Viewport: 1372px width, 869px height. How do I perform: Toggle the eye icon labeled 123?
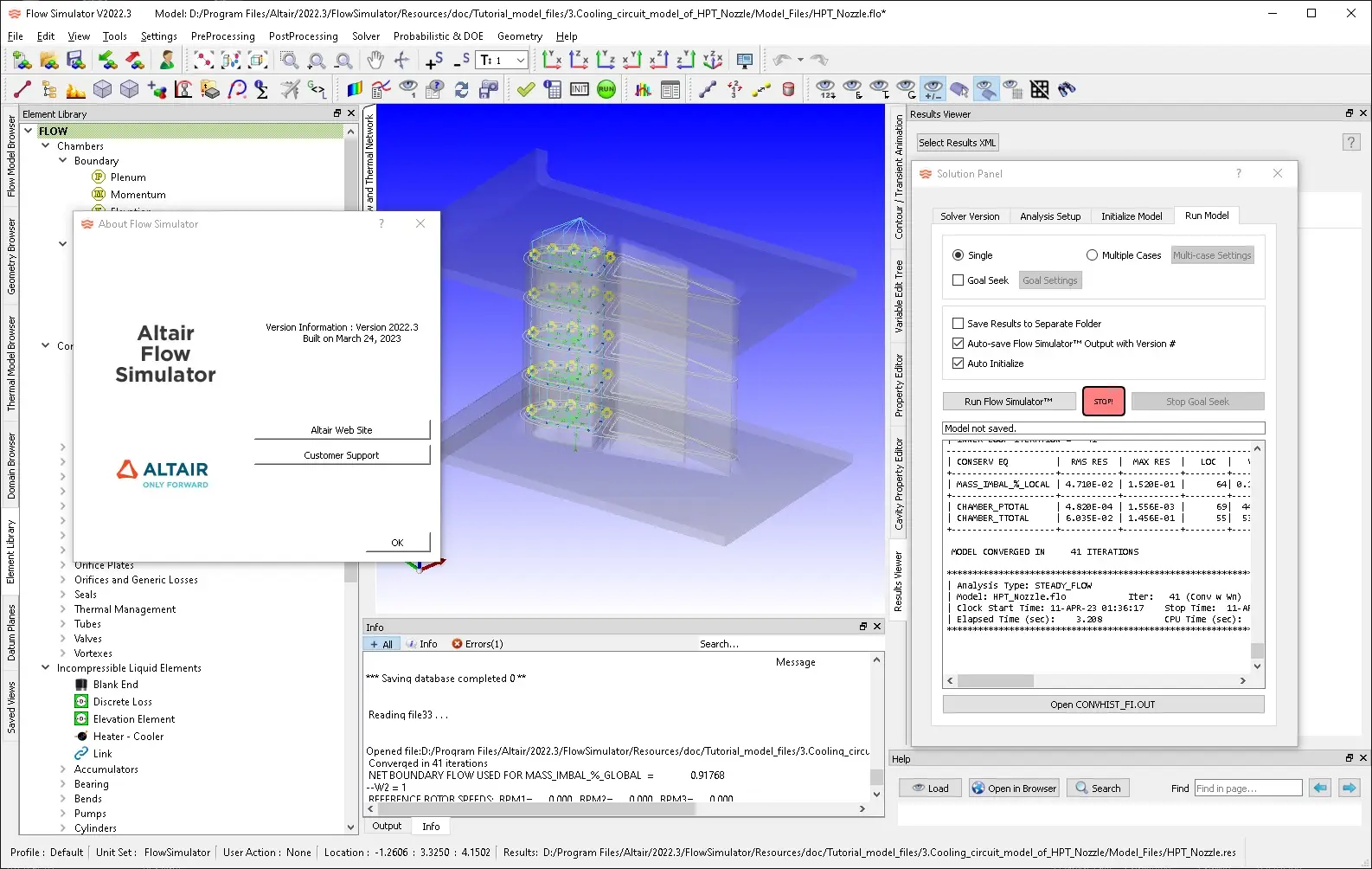click(826, 89)
